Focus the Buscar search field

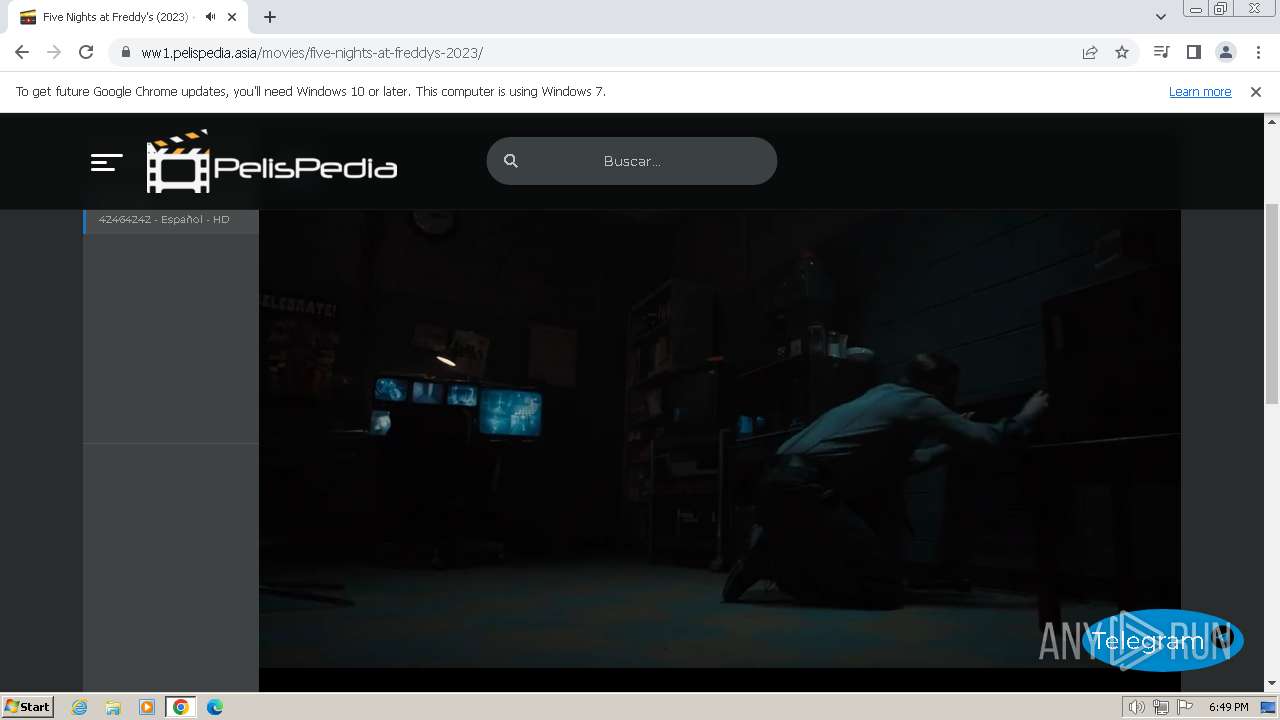click(632, 161)
